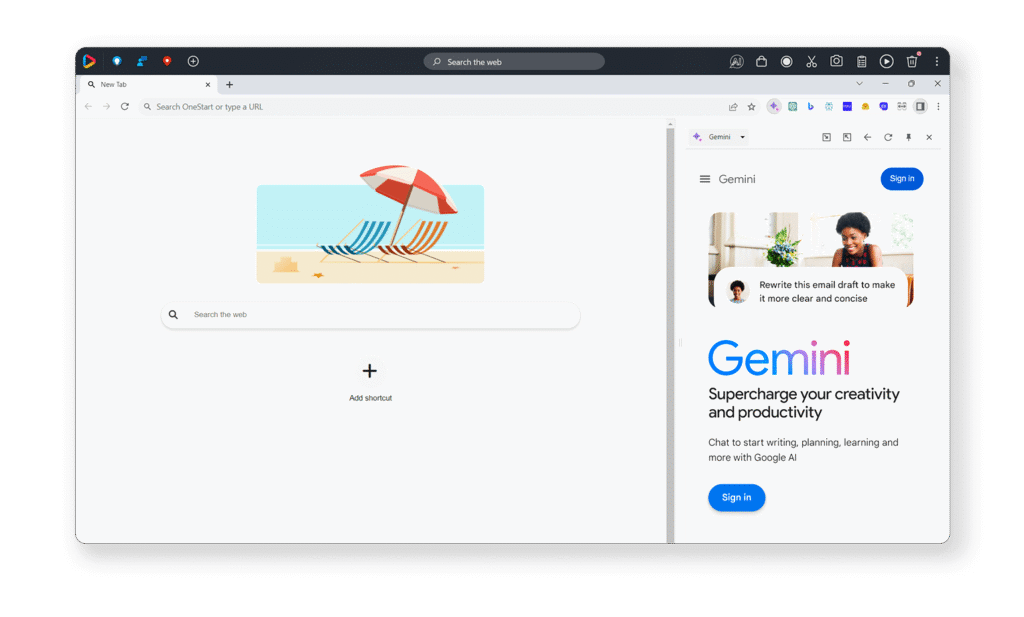The image size is (1024, 617).
Task: Toggle the side panel button in toolbar
Action: pyautogui.click(x=920, y=107)
